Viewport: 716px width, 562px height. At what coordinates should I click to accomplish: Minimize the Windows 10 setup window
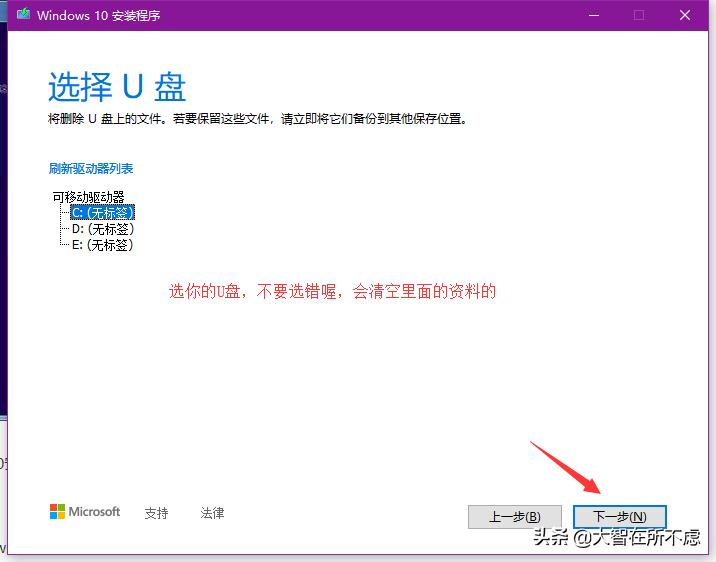tap(594, 15)
